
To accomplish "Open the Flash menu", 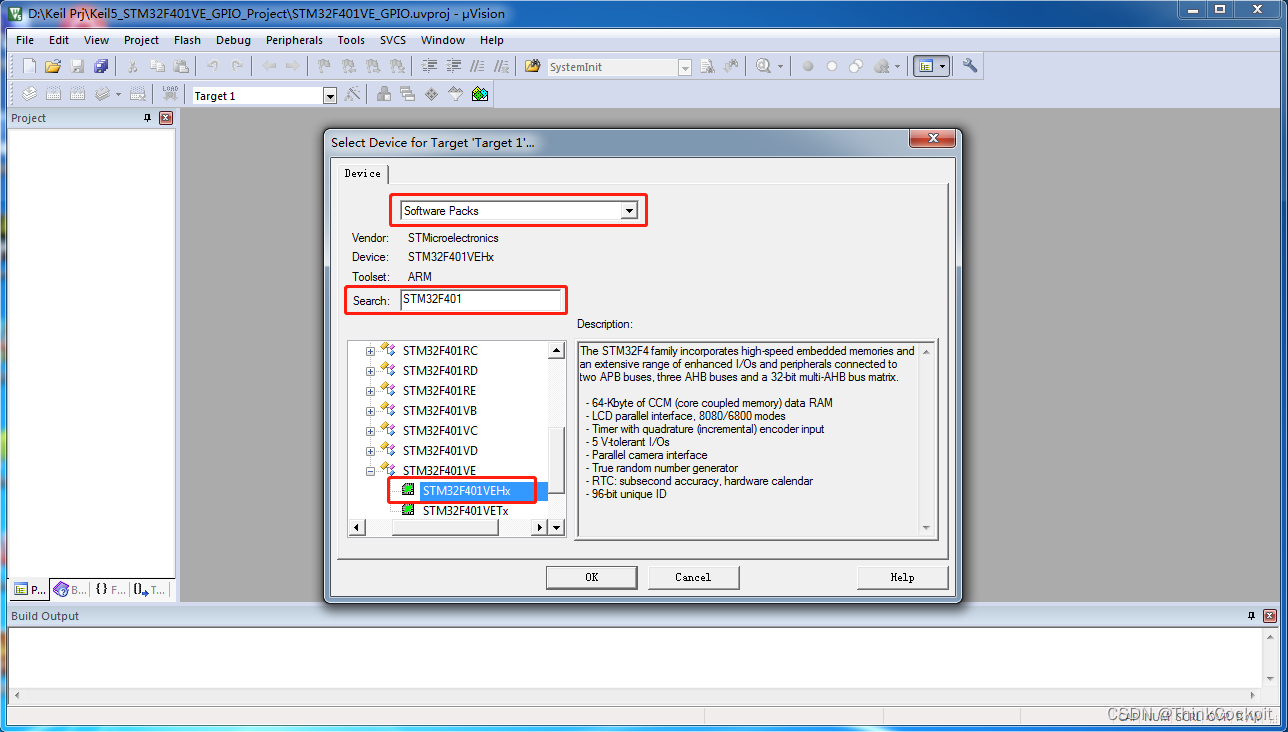I will pos(187,40).
